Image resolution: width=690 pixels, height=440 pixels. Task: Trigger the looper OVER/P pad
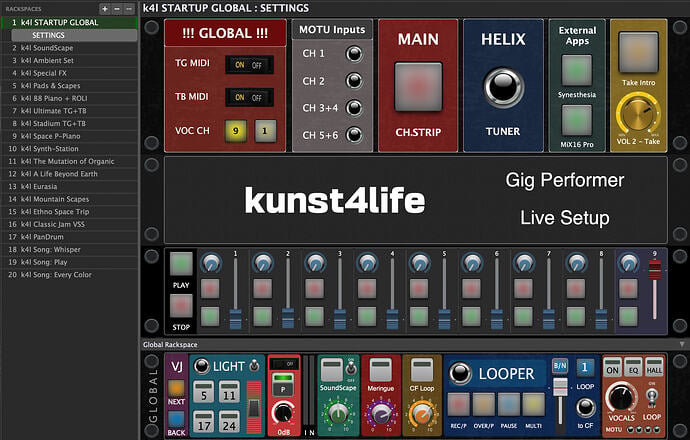tap(484, 405)
